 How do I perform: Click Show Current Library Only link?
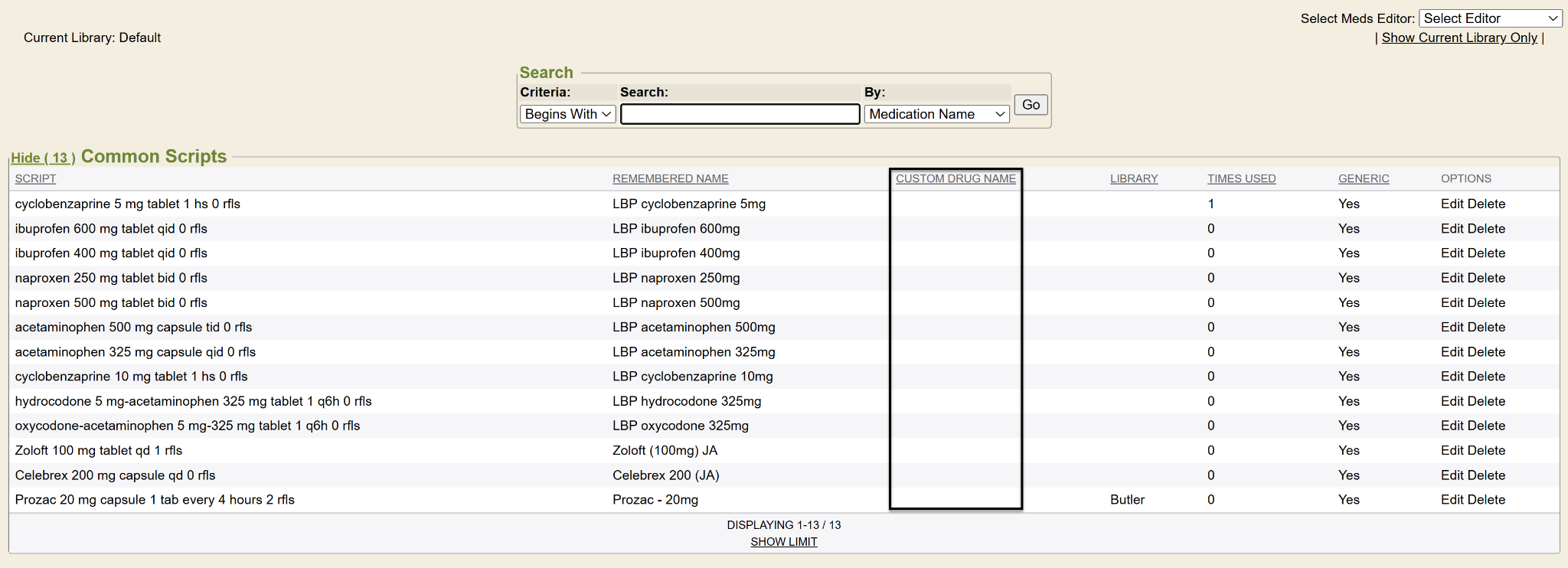point(1459,38)
